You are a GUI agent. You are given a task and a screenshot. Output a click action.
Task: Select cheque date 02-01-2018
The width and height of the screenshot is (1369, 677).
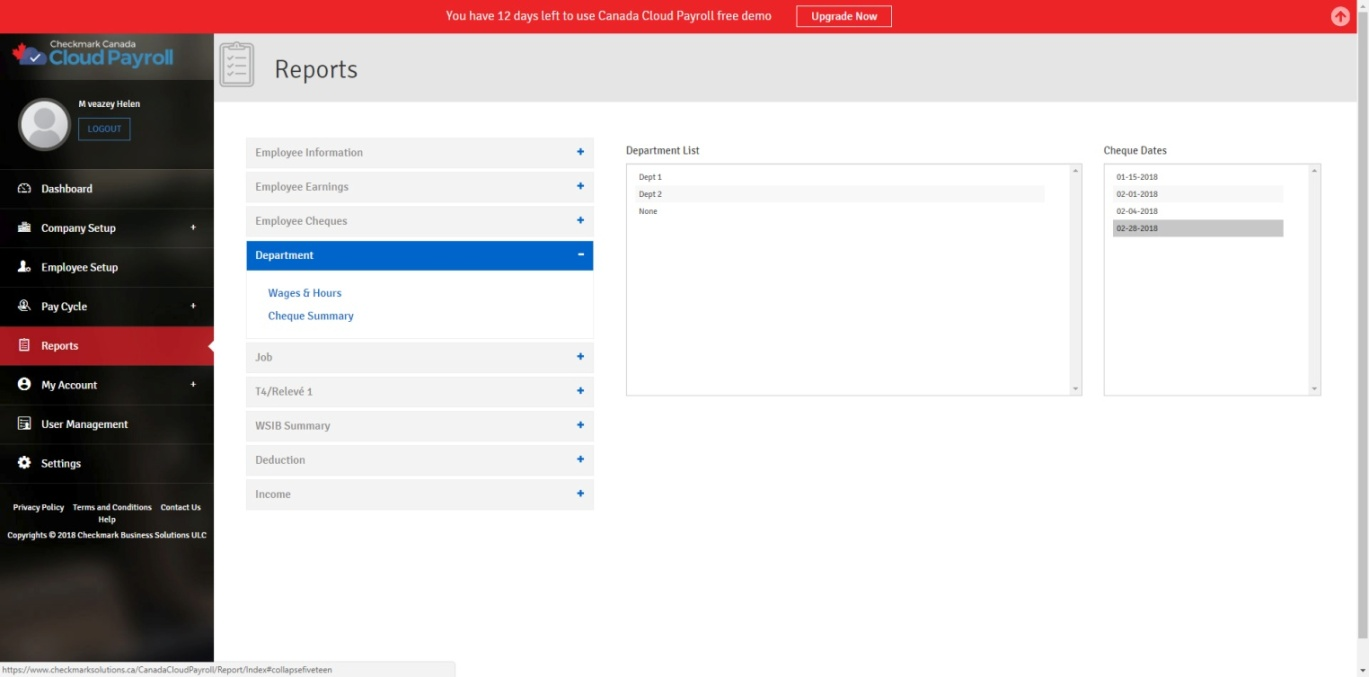(x=1137, y=194)
